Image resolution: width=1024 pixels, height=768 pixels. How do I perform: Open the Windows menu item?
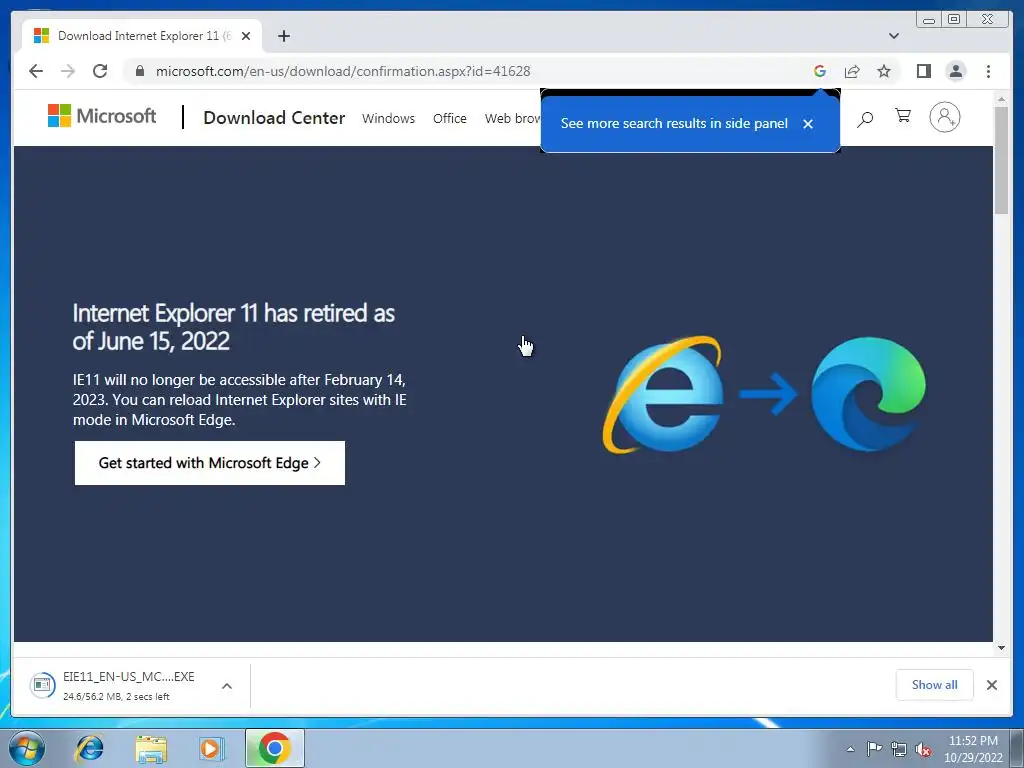pyautogui.click(x=389, y=118)
